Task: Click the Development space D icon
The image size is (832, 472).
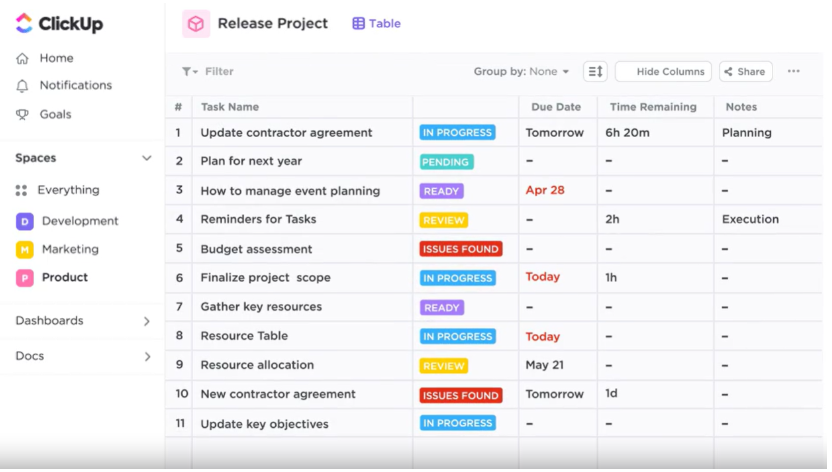Action: 24,221
